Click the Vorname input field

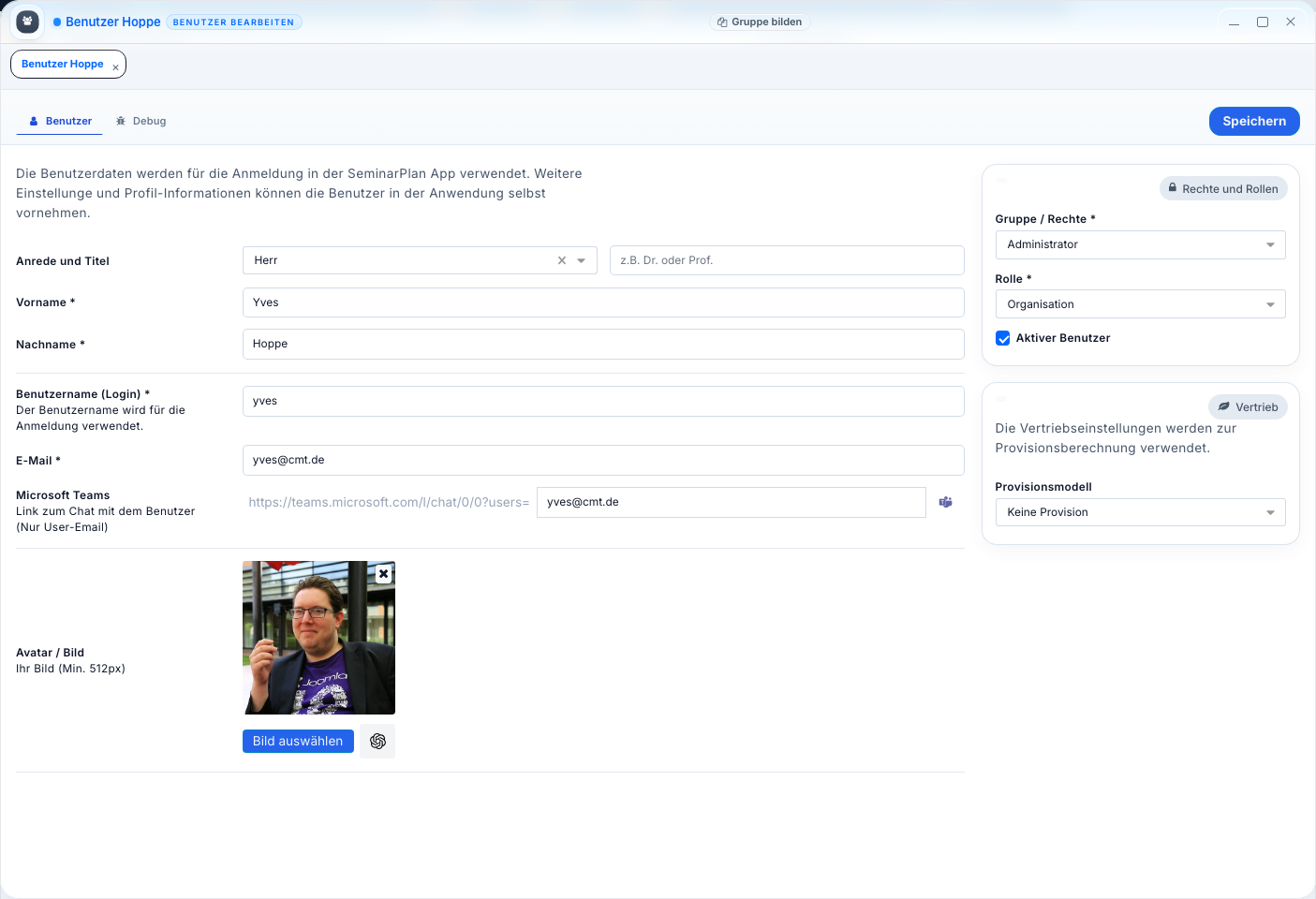tap(602, 302)
